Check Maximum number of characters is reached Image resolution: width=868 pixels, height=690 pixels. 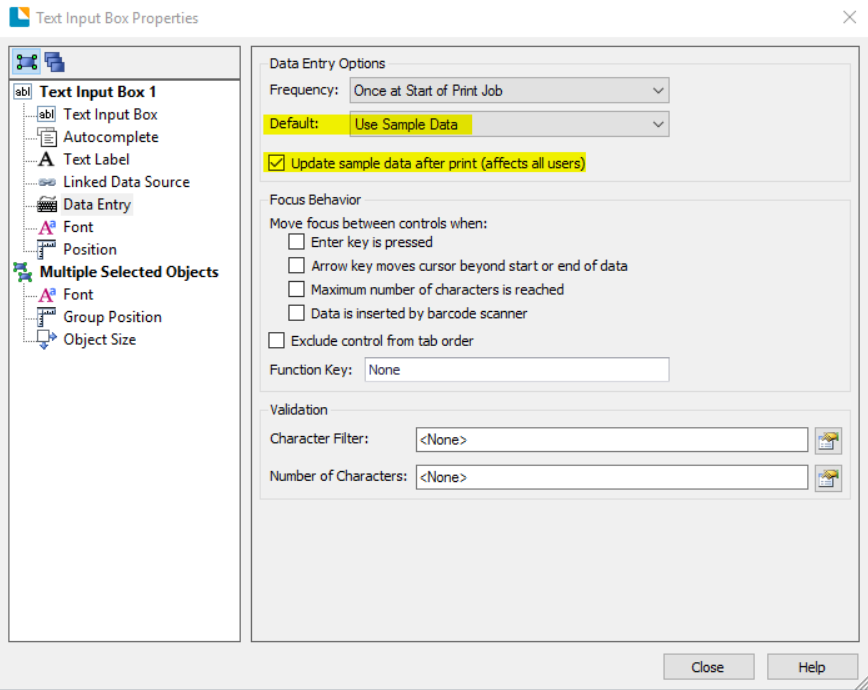[296, 290]
